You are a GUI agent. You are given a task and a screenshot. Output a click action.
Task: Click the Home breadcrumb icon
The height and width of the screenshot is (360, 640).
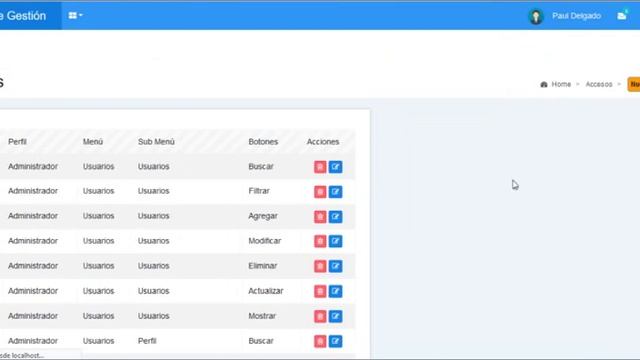[544, 84]
